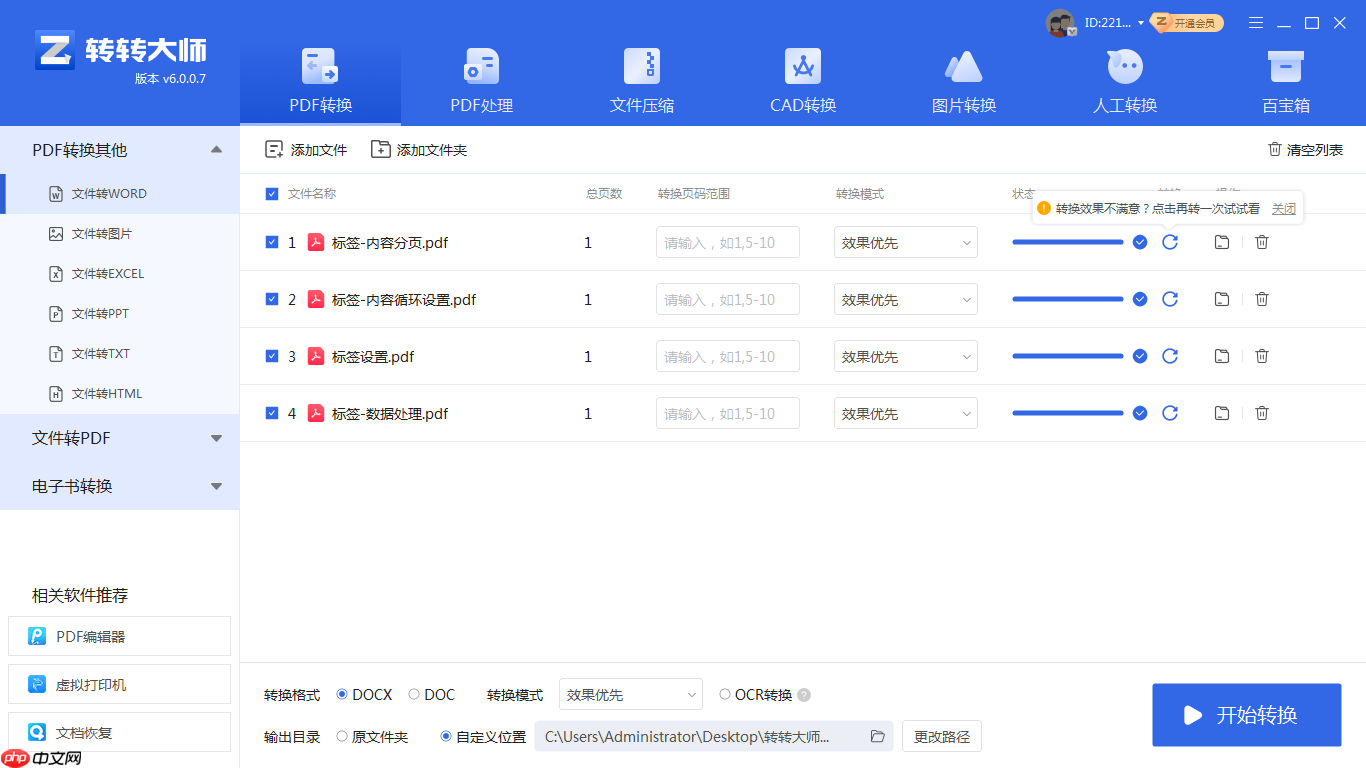
Task: Uncheck the select-all 文件名称 checkbox
Action: tap(272, 194)
